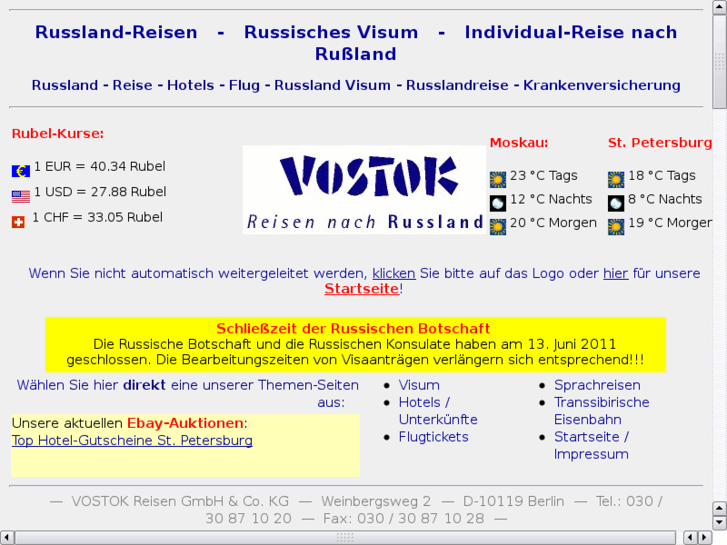Click the VOSTOK Reisen nach Russland logo

364,190
